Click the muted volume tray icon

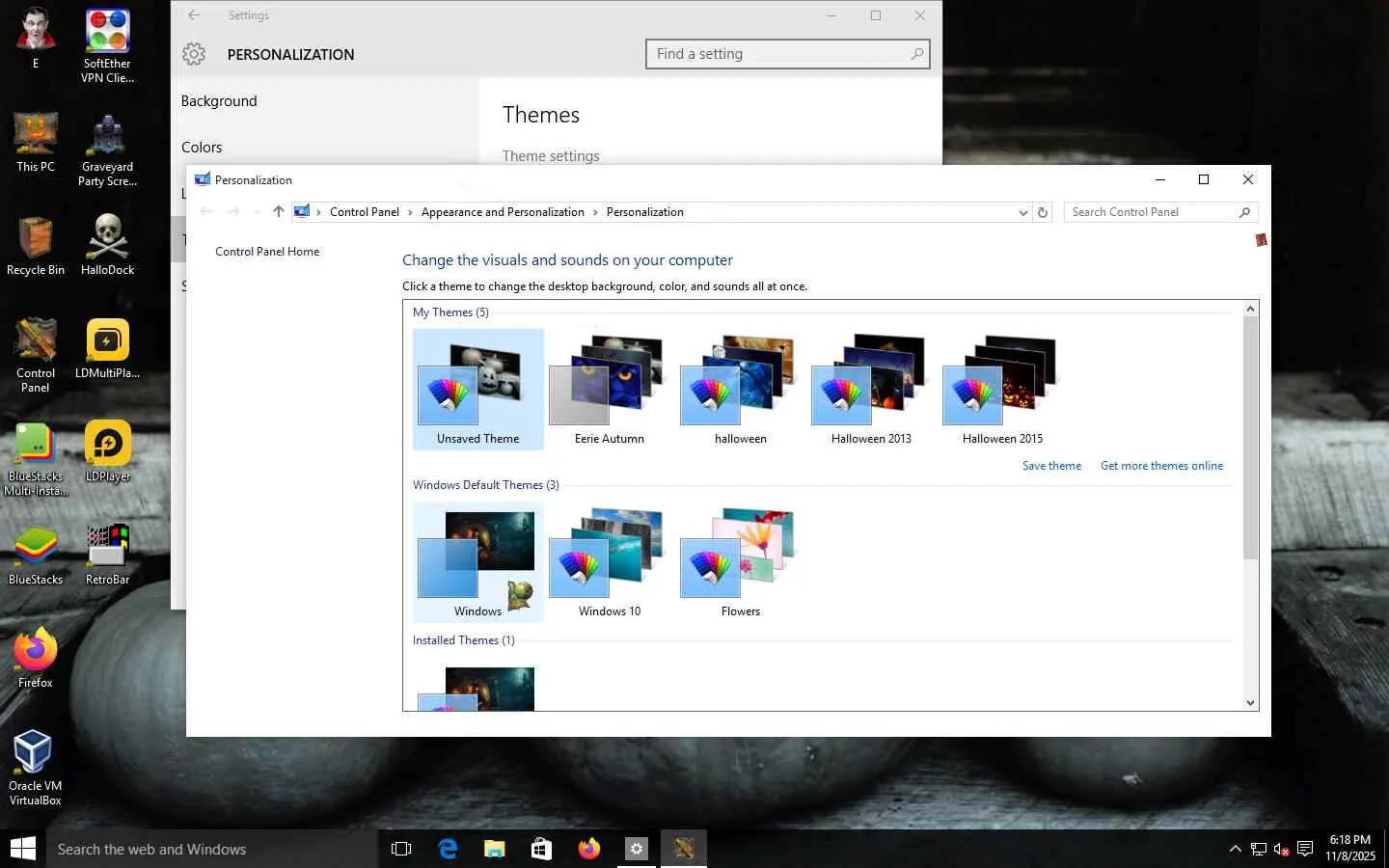point(1282,849)
